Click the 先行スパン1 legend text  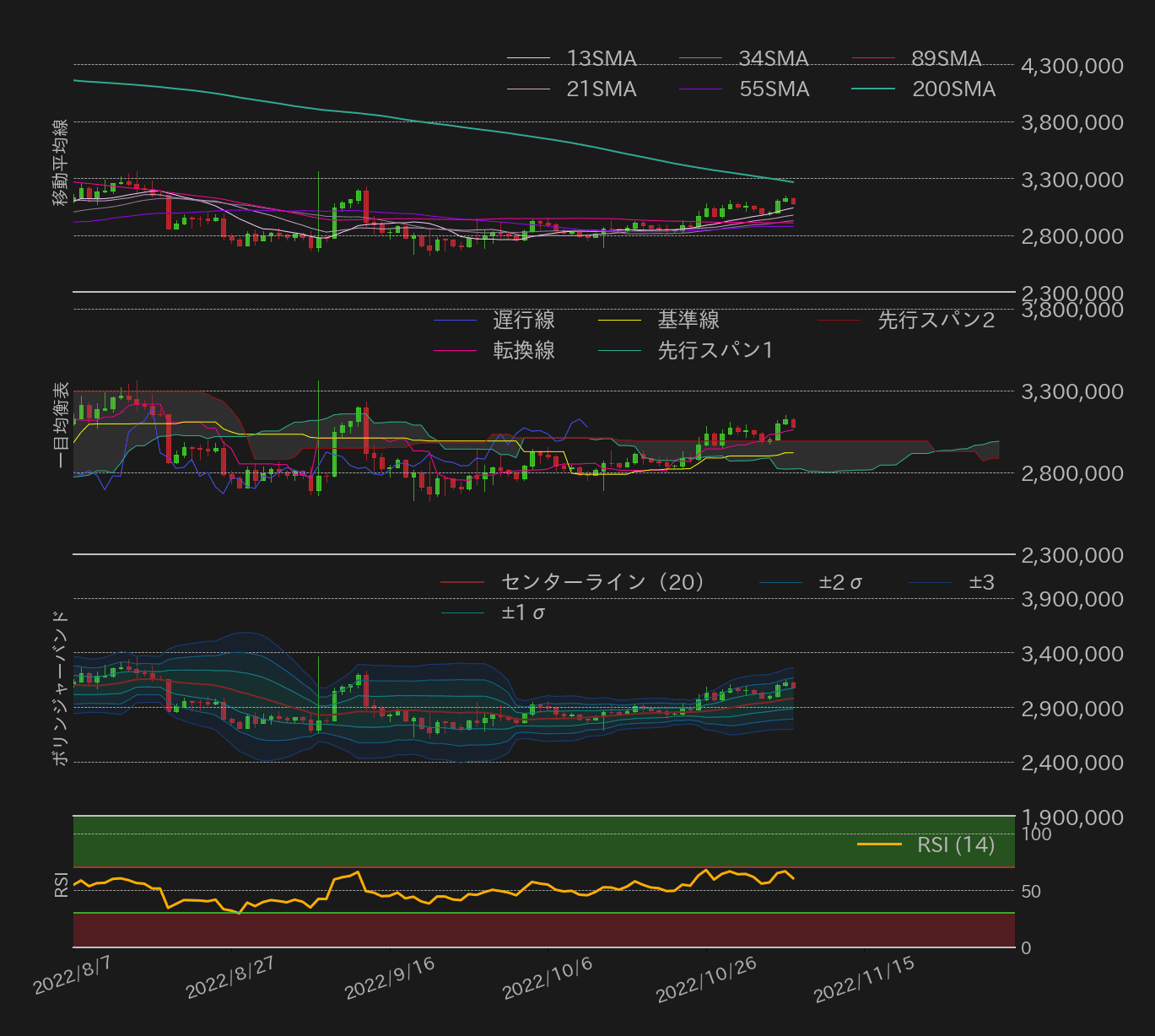(x=716, y=350)
